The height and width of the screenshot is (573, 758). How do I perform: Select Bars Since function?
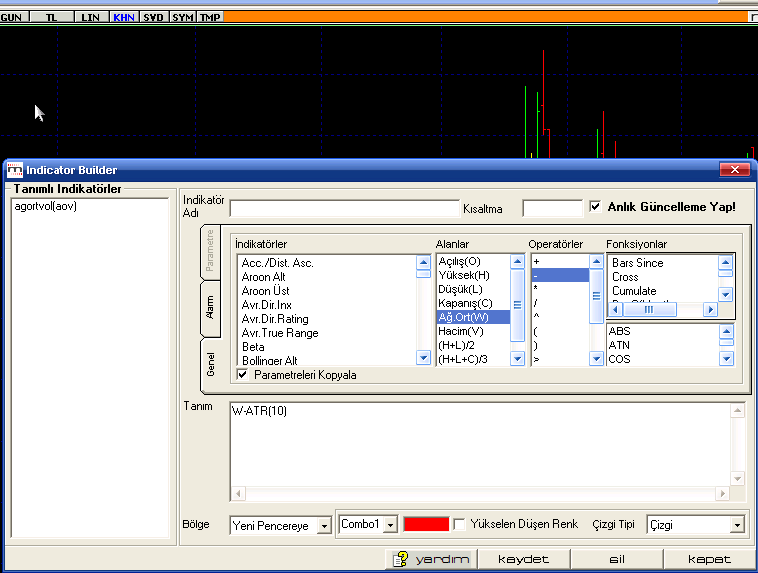[637, 263]
